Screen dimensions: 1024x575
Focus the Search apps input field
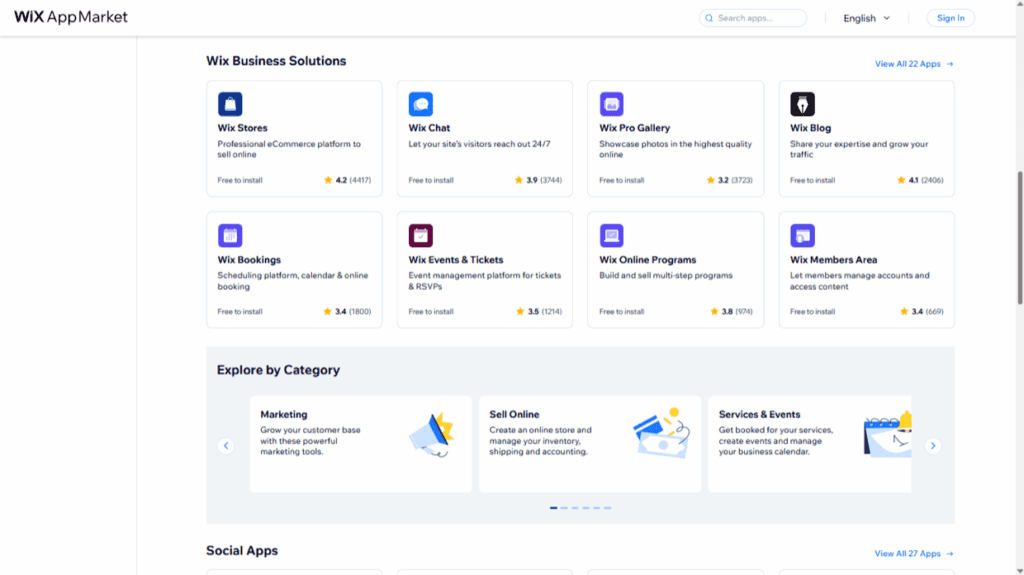[752, 18]
